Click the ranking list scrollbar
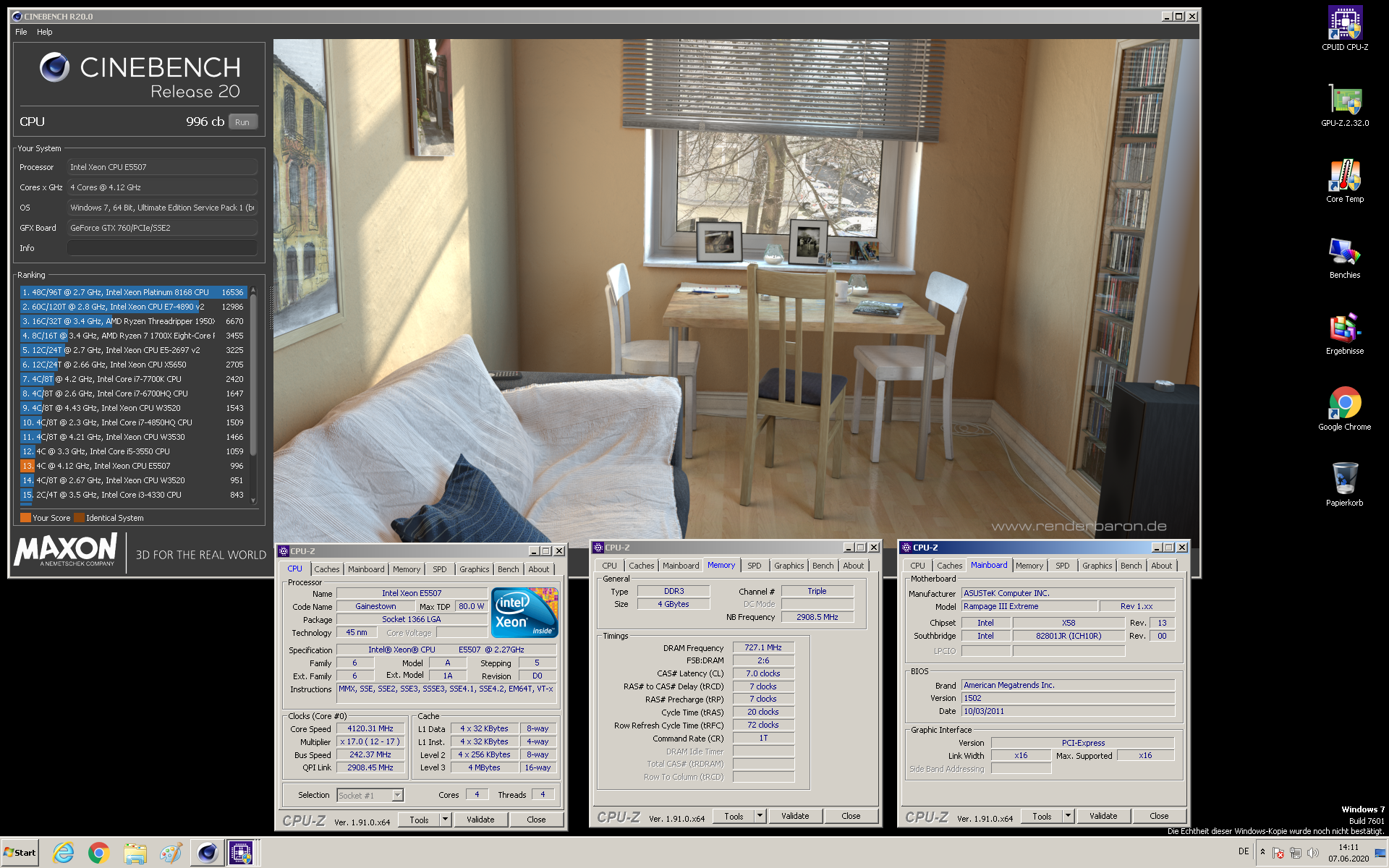 pos(253,374)
